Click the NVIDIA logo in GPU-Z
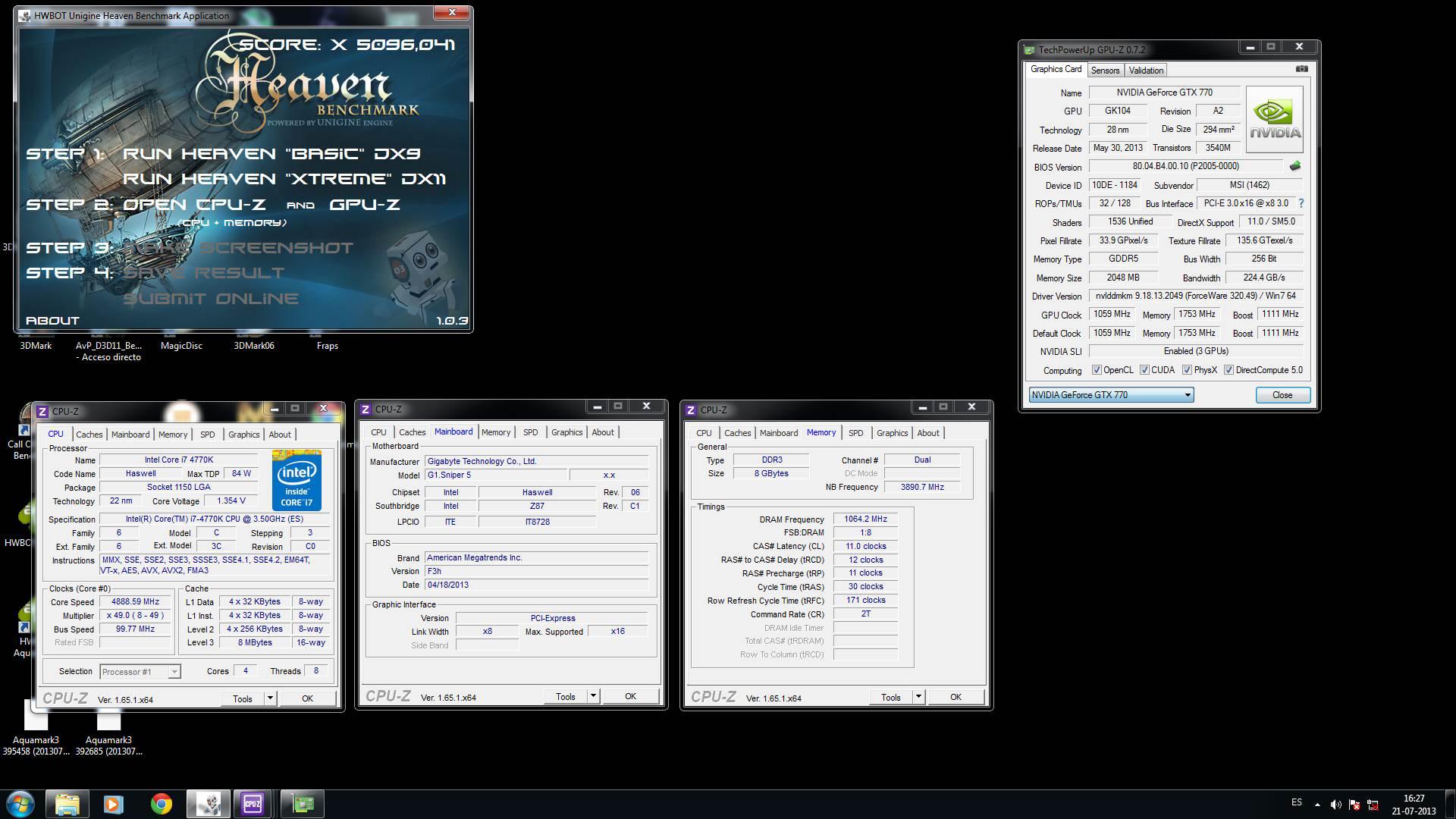This screenshot has width=1456, height=819. pyautogui.click(x=1275, y=119)
